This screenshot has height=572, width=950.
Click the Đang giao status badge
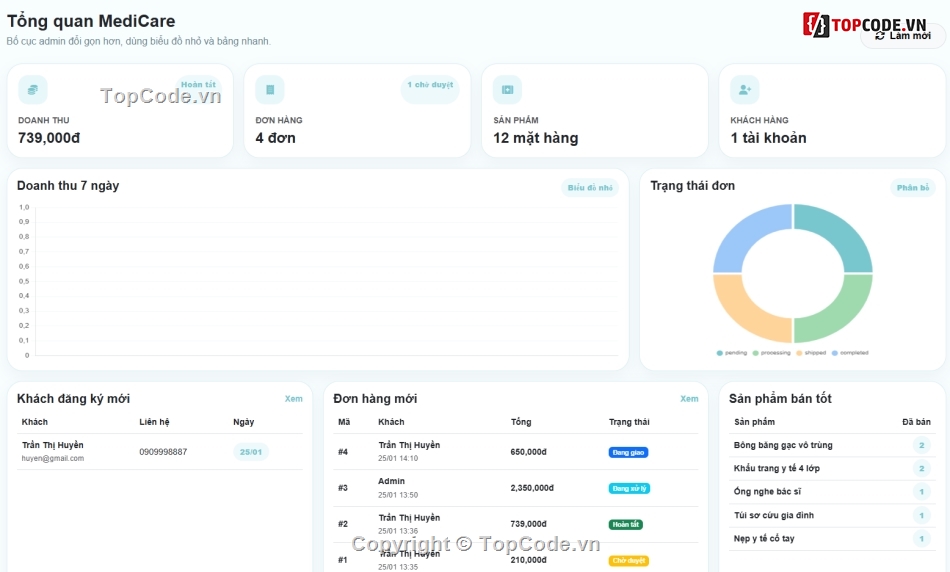628,453
